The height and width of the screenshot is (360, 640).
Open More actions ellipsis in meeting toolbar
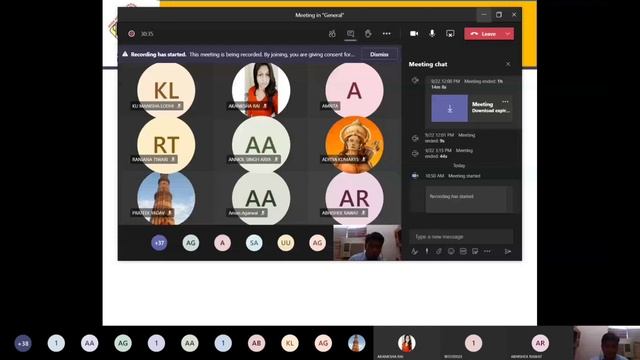point(387,34)
